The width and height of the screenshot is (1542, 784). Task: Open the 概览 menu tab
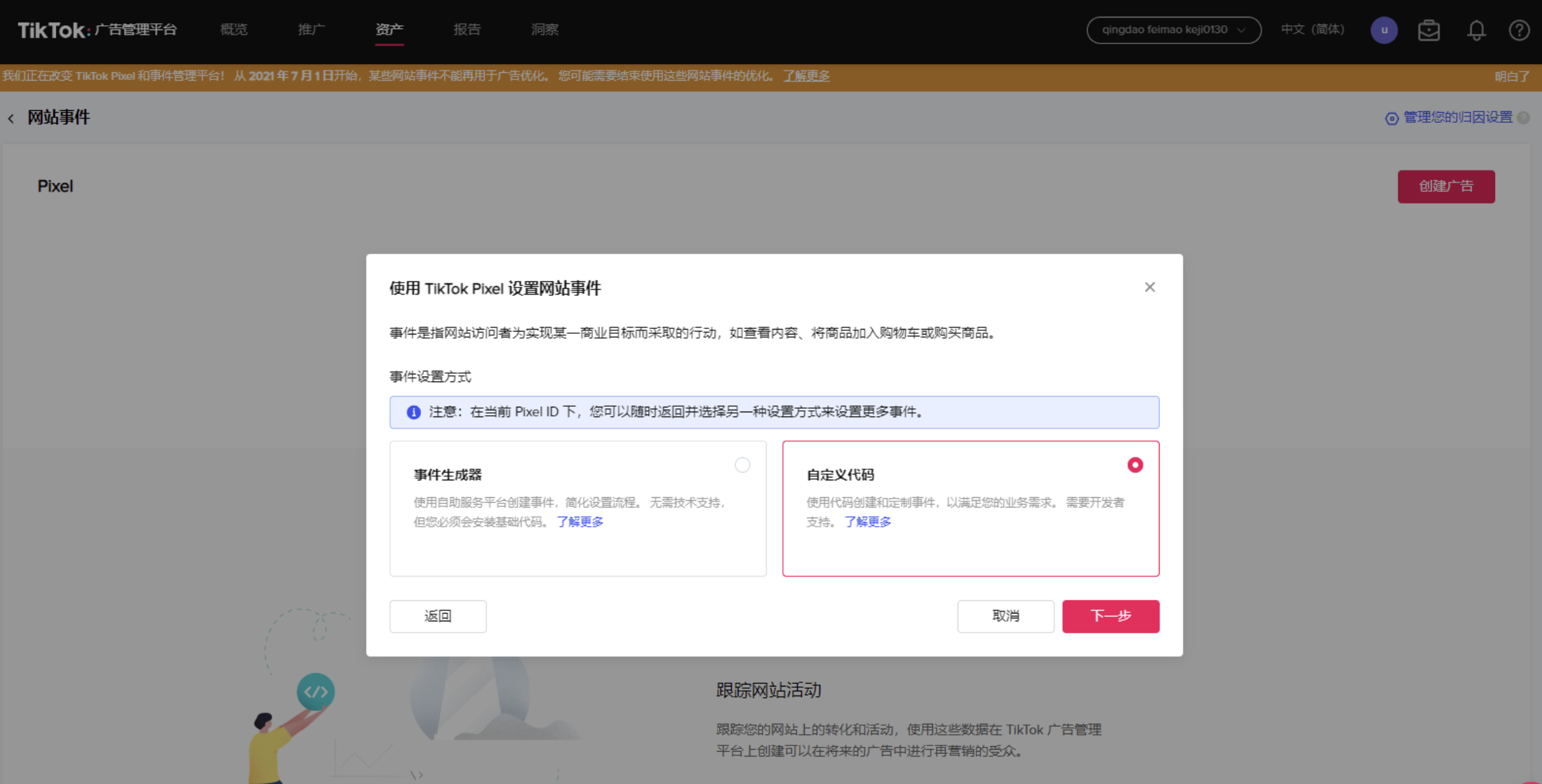(234, 29)
